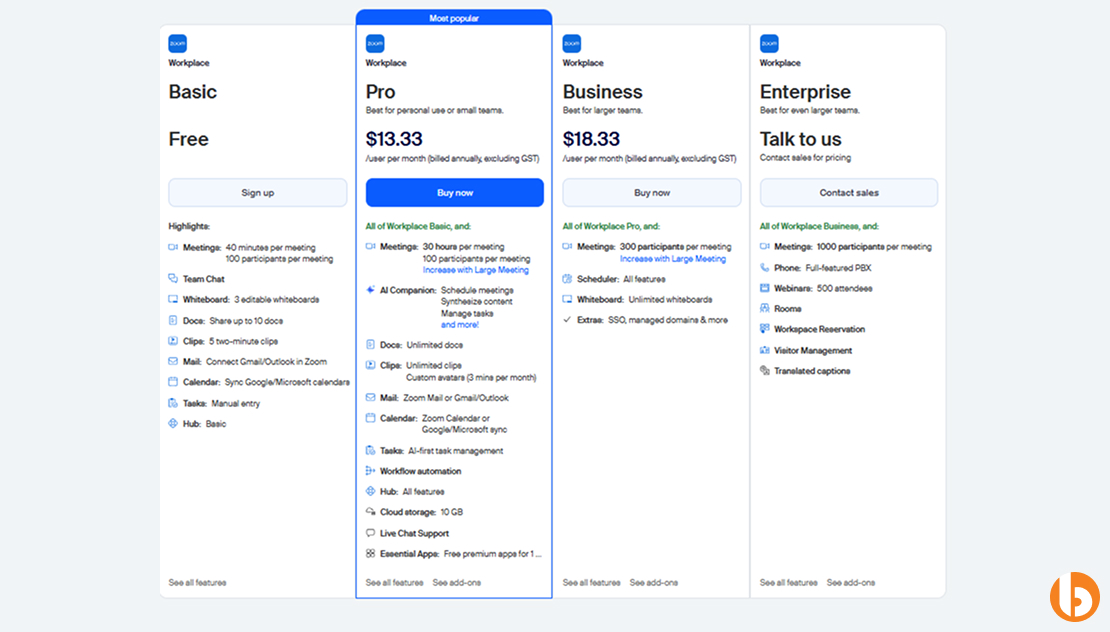Click 'Docs: Unlimited docs' in Pro plan
The image size is (1110, 632).
[421, 345]
